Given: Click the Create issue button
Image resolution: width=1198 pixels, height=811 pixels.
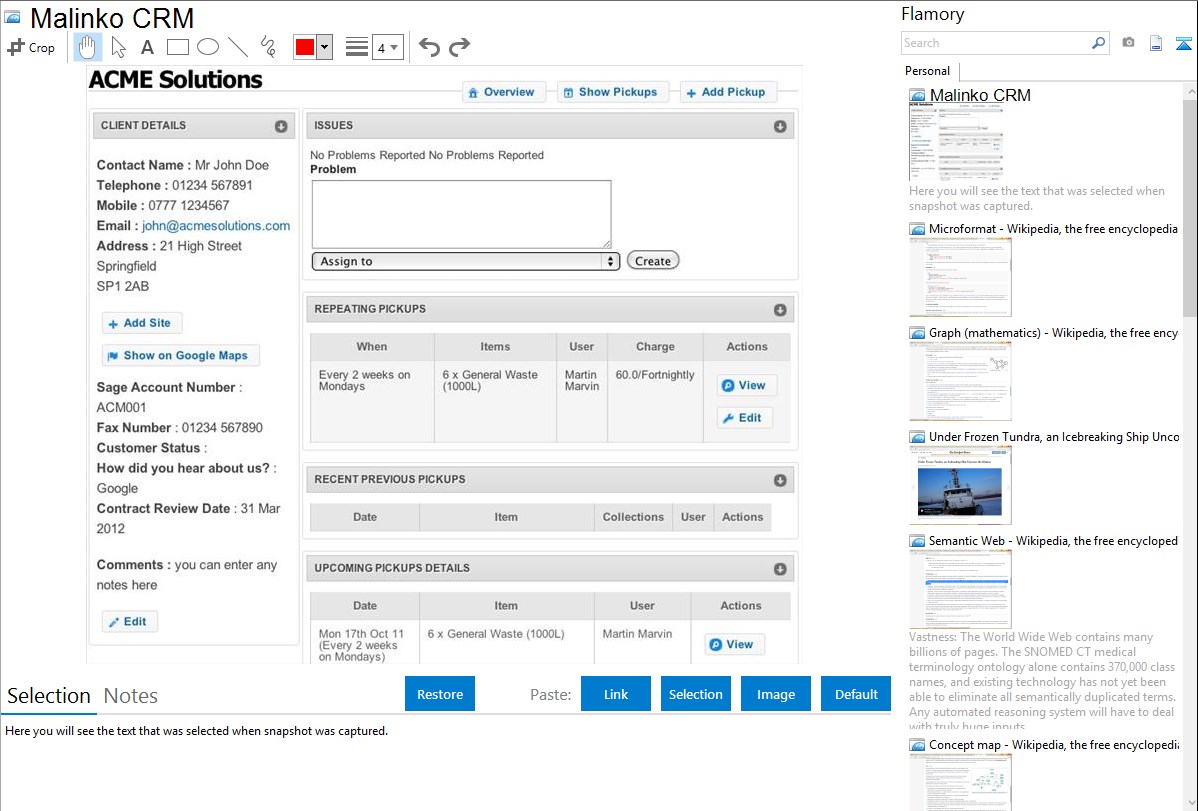Looking at the screenshot, I should 652,261.
